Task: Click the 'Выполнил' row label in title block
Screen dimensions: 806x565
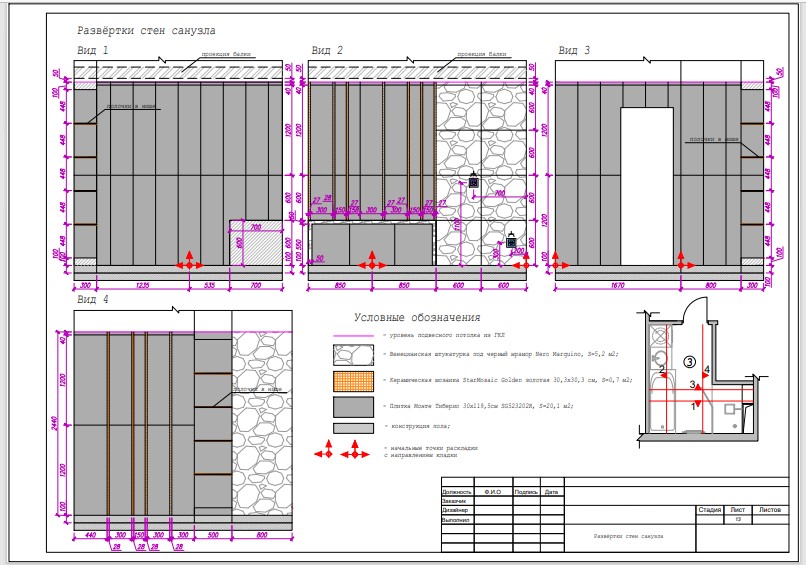Action: [455, 520]
